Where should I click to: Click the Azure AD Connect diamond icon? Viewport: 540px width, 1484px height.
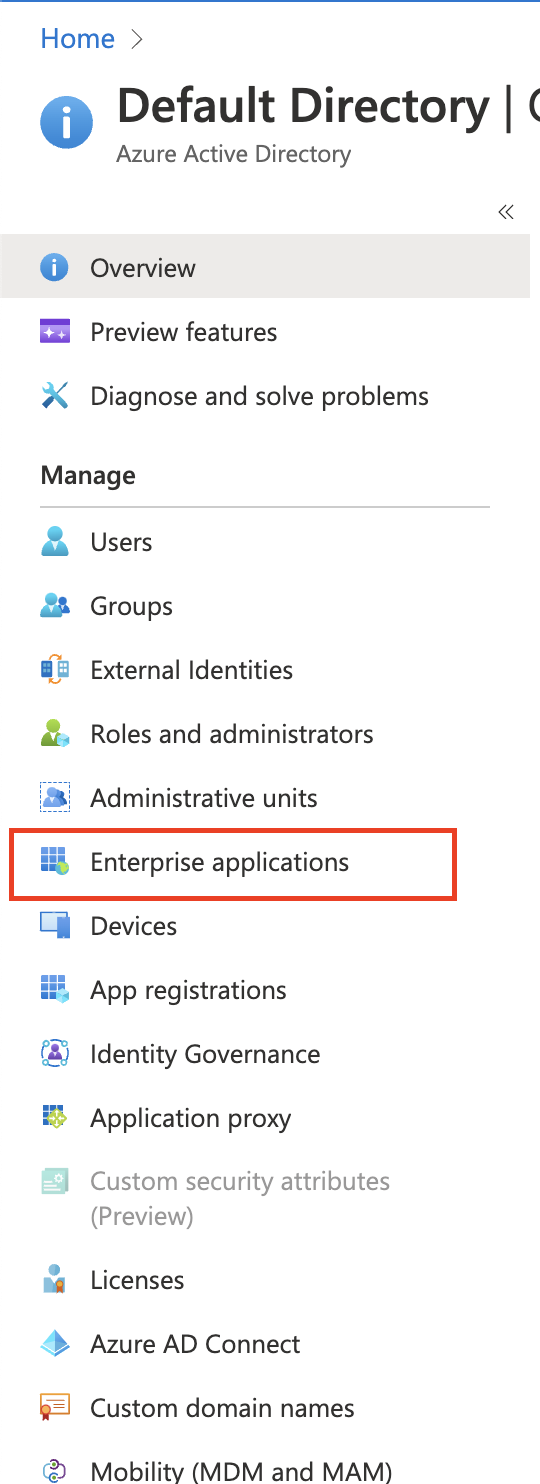pyautogui.click(x=54, y=1344)
